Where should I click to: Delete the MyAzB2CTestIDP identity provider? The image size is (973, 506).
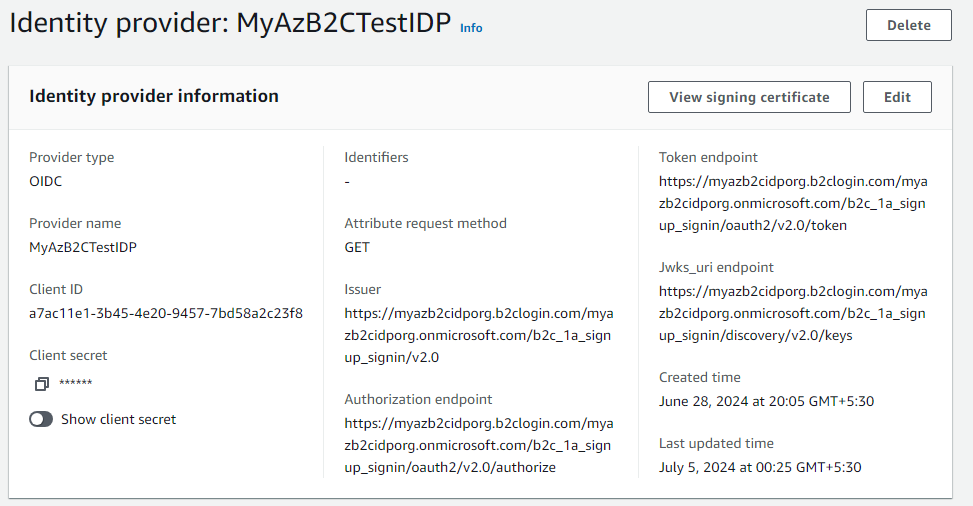908,25
